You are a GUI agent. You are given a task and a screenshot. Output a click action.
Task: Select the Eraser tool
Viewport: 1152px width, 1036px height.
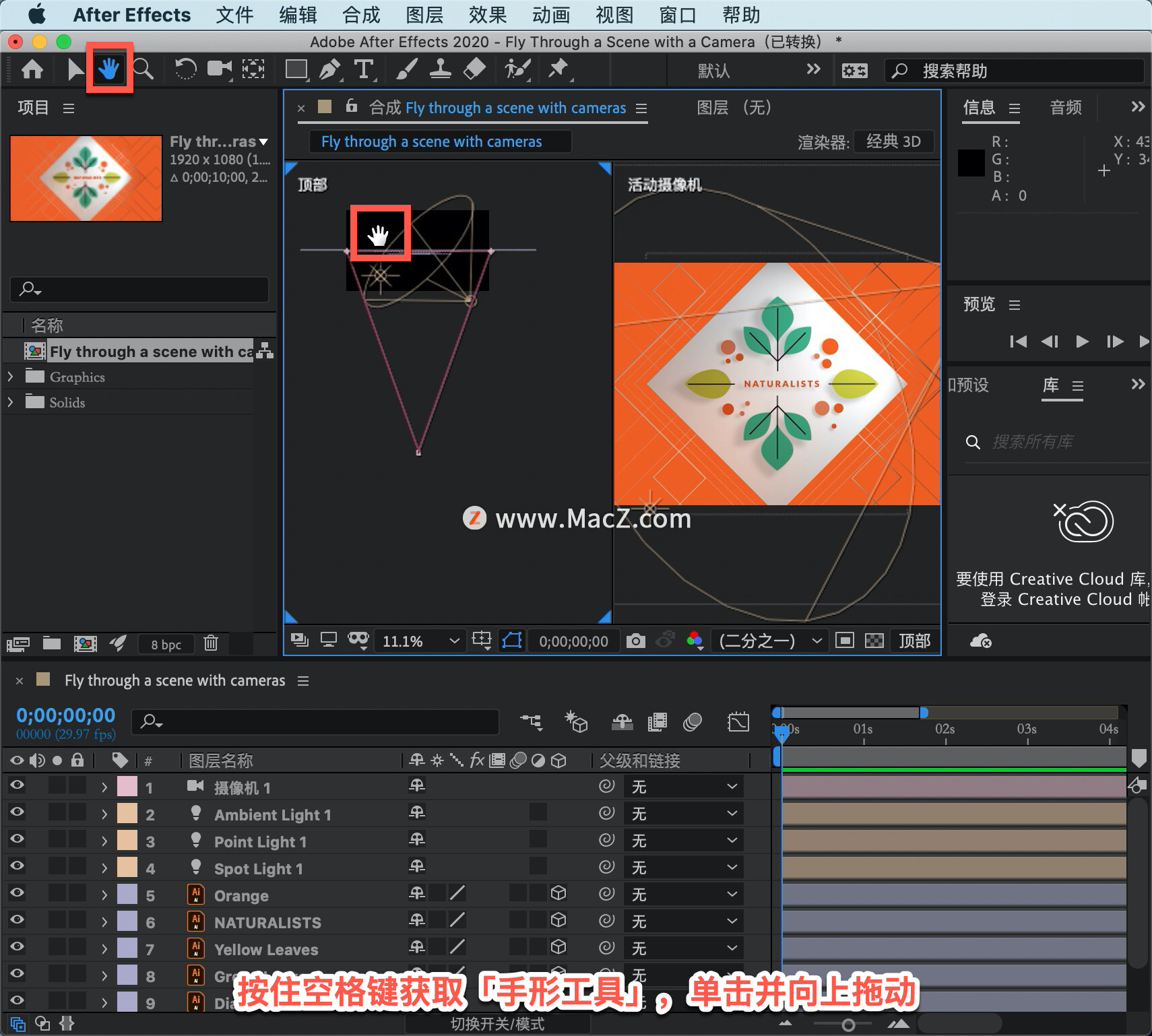coord(475,69)
